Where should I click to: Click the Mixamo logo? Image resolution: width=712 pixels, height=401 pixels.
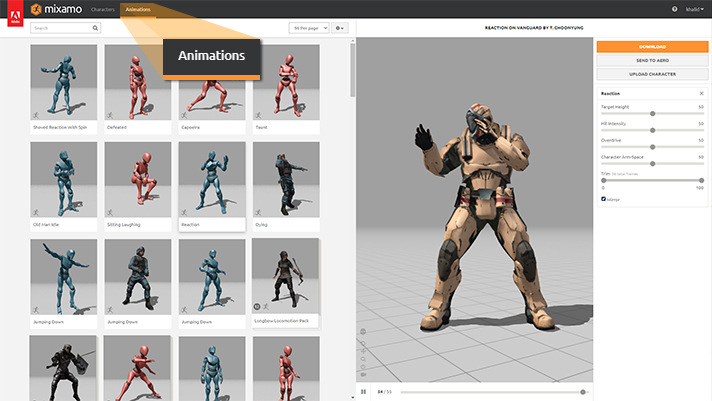coord(57,9)
